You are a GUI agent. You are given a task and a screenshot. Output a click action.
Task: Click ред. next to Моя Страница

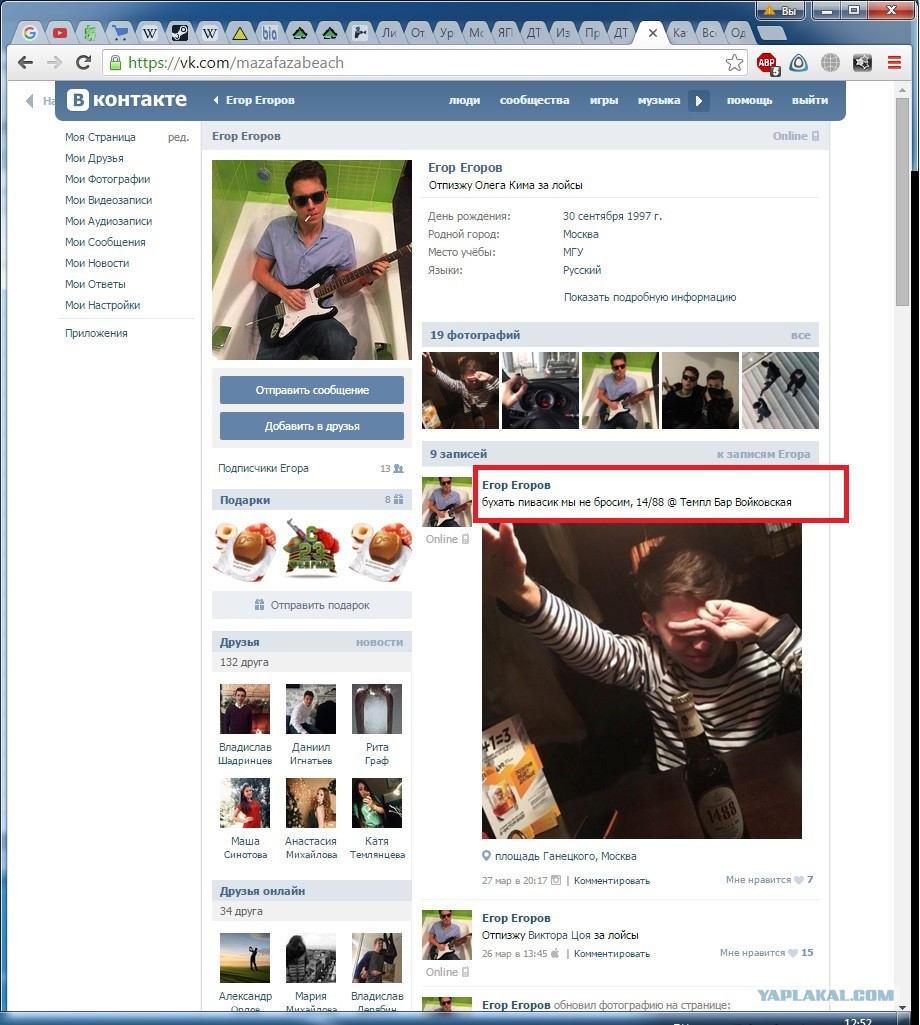click(x=178, y=137)
